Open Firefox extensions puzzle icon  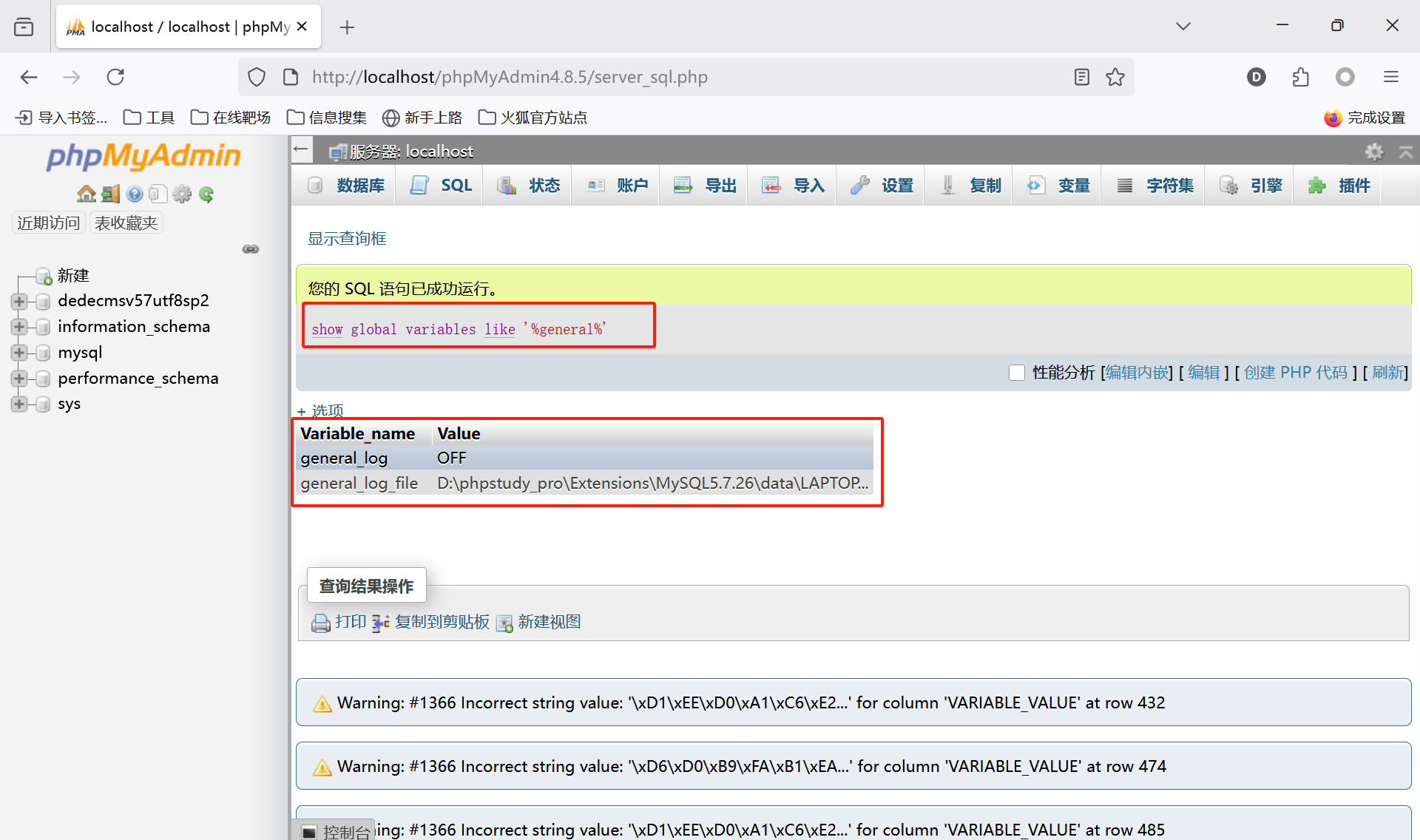point(1301,77)
